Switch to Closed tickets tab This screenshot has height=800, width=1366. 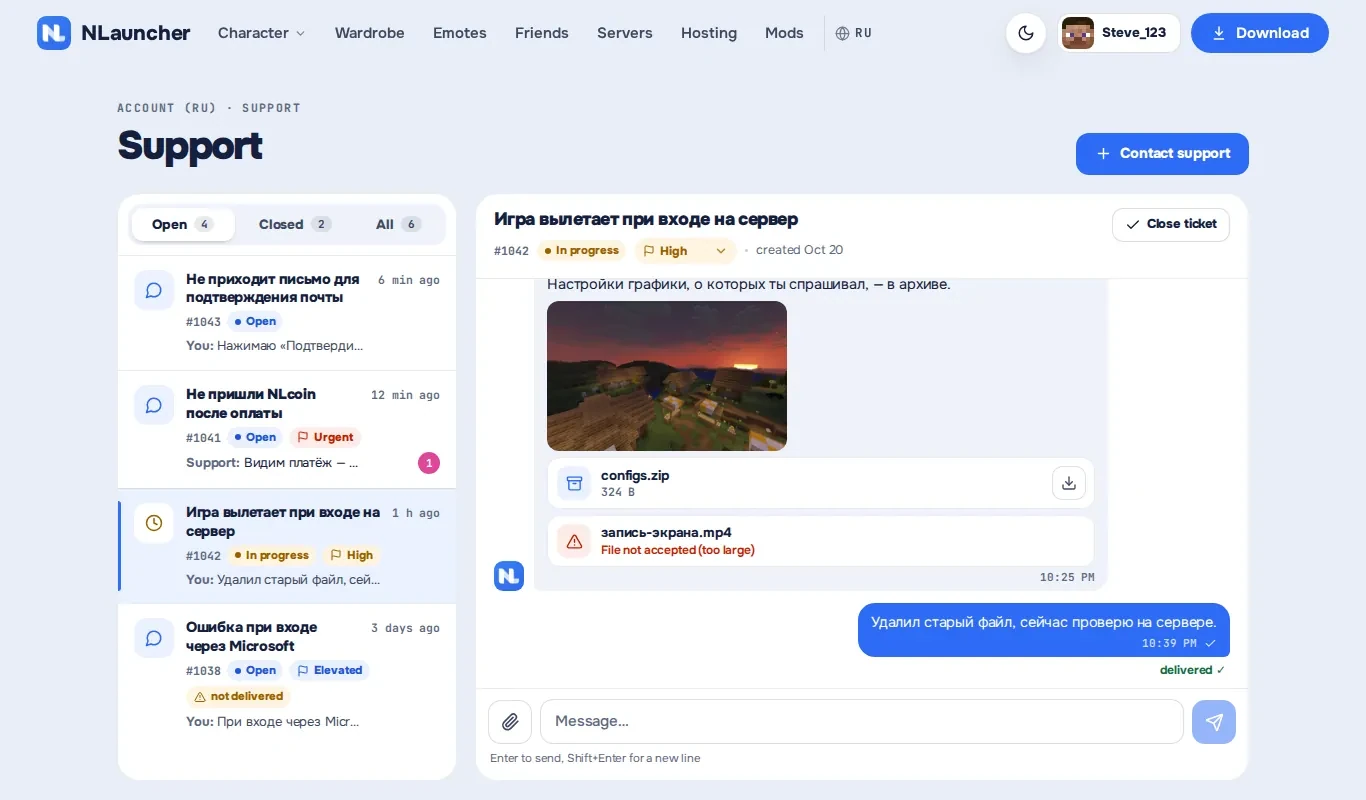[x=295, y=224]
